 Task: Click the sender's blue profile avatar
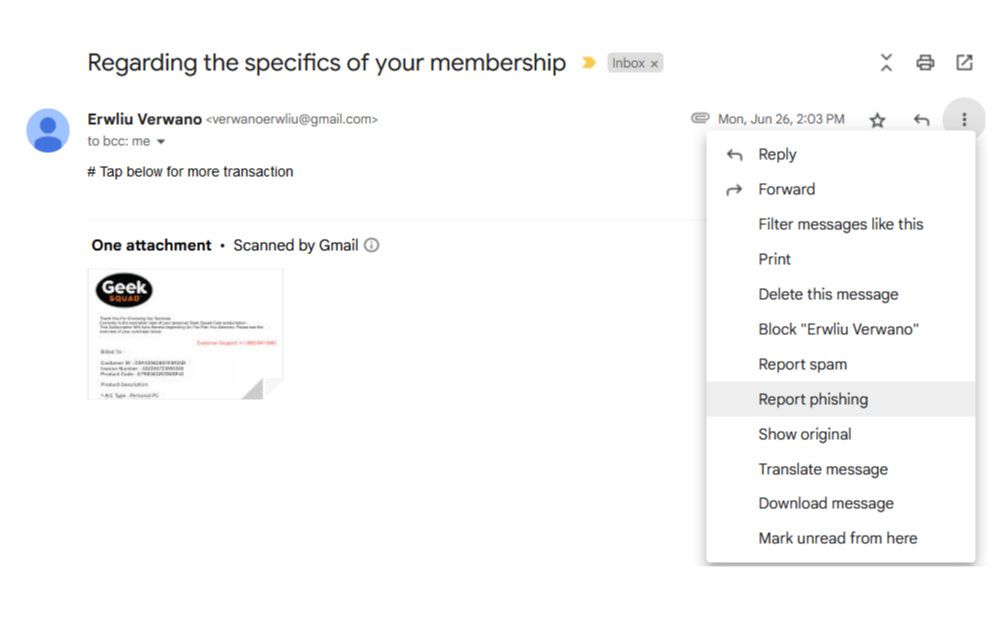click(x=47, y=131)
